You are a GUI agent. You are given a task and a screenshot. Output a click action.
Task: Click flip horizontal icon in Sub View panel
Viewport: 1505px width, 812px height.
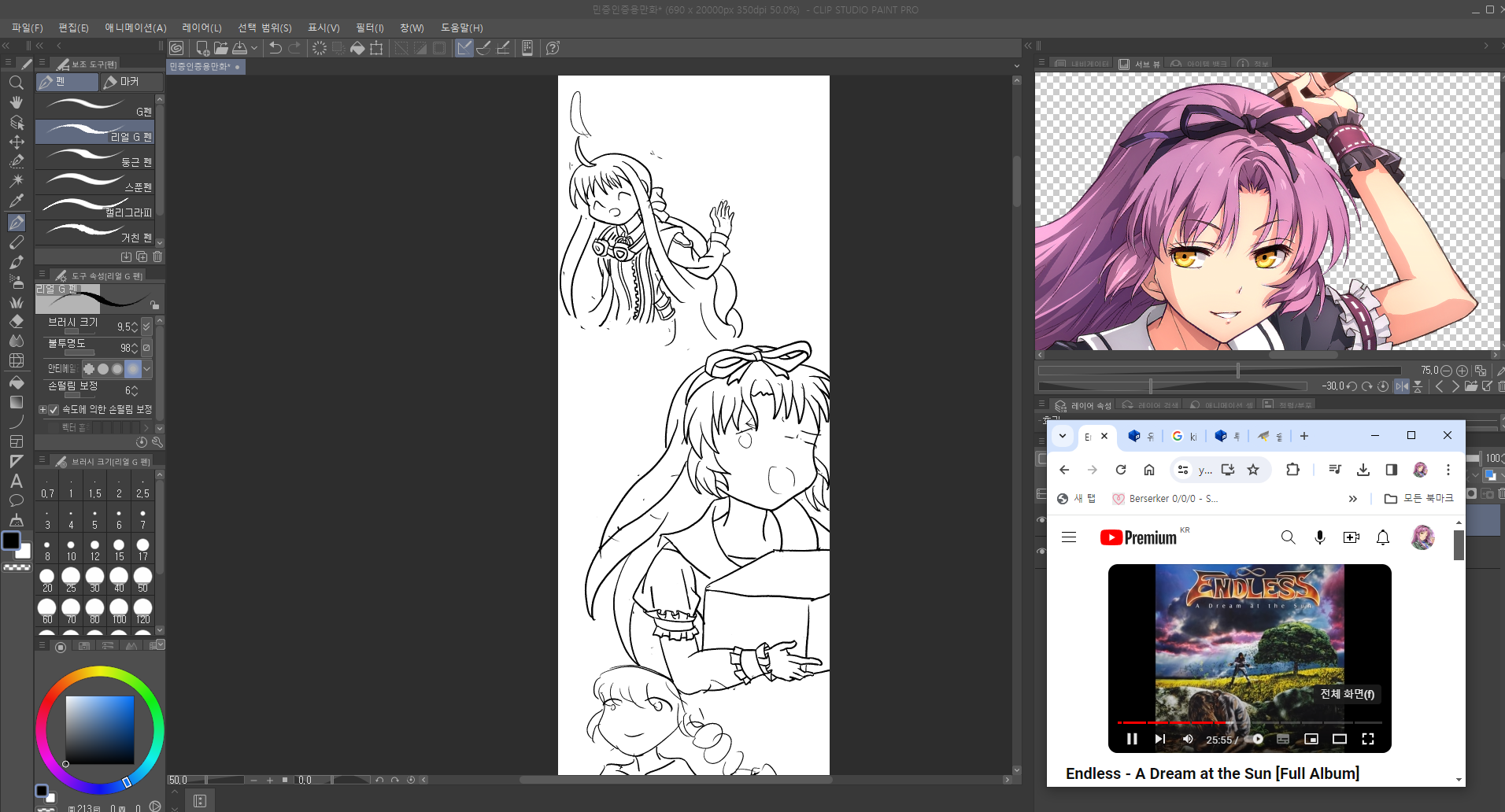click(1402, 386)
